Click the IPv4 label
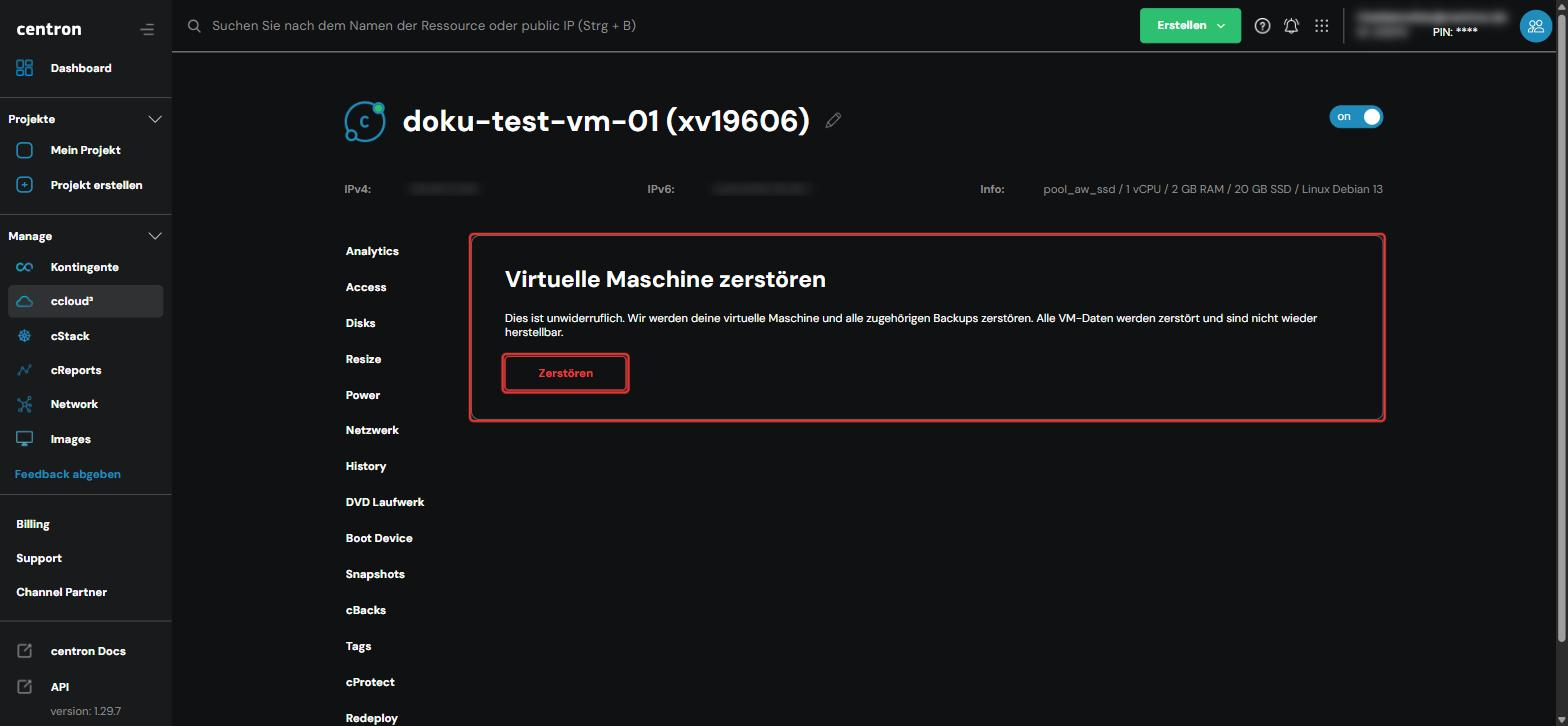 358,189
